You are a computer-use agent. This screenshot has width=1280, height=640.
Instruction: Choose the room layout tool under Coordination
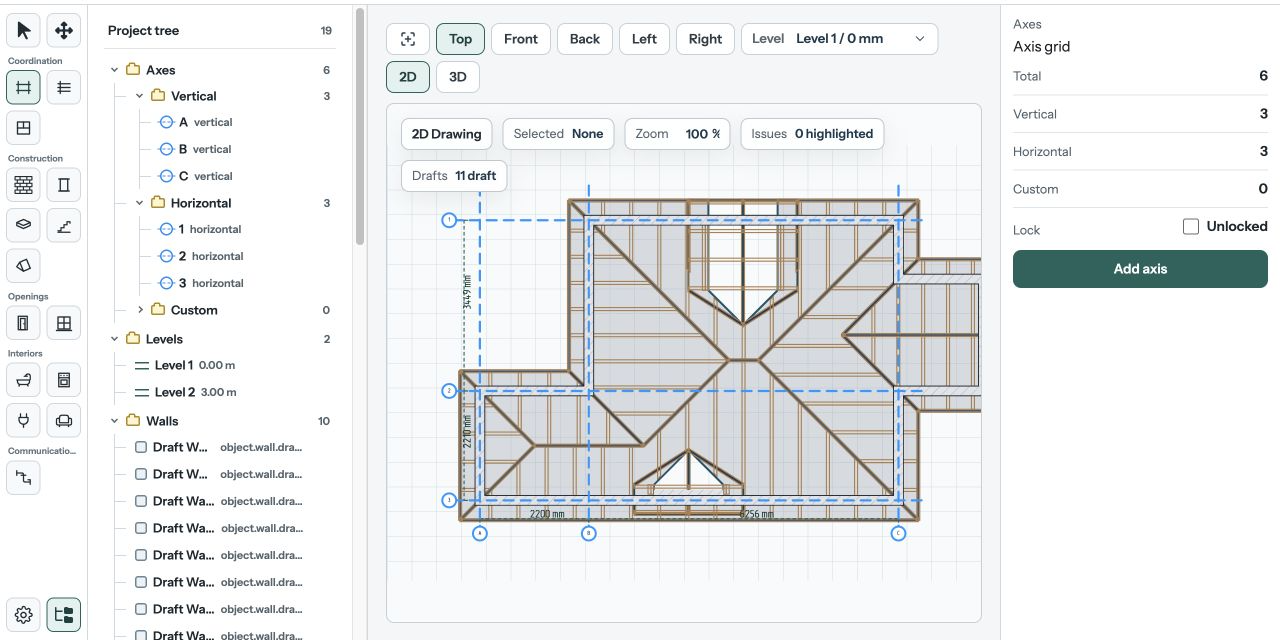[x=24, y=128]
